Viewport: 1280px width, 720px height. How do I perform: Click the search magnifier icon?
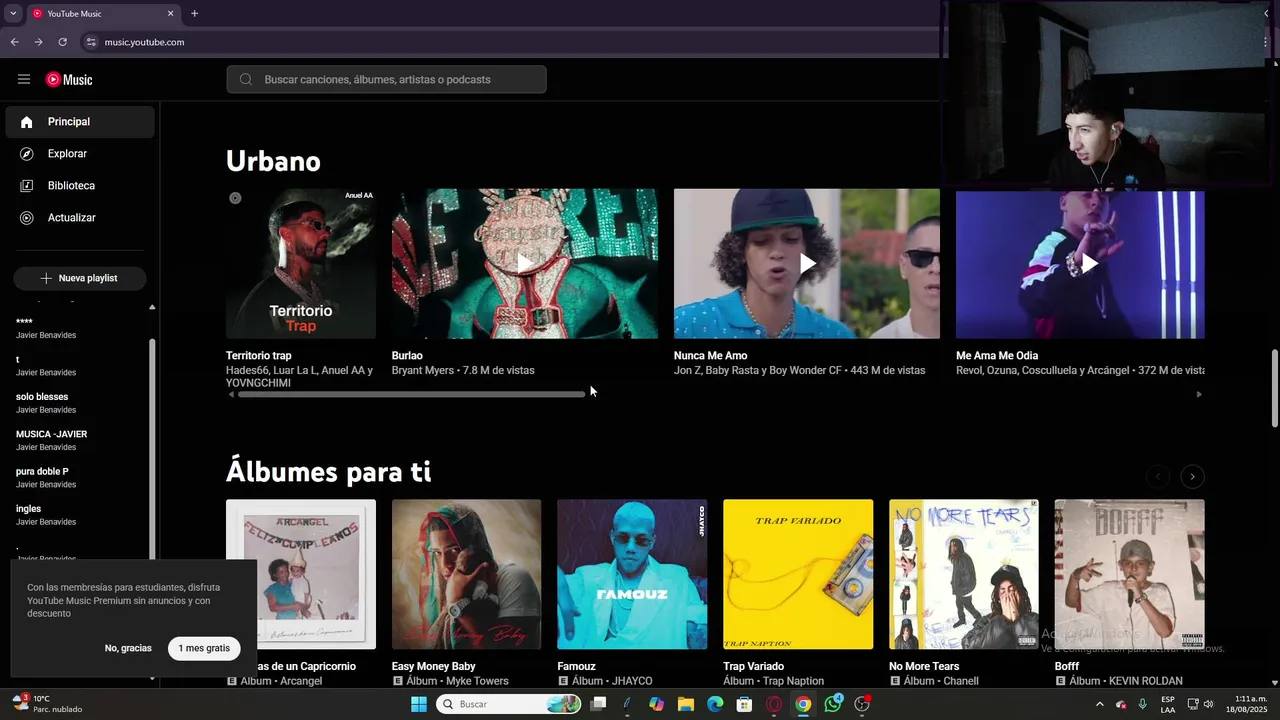(x=246, y=80)
